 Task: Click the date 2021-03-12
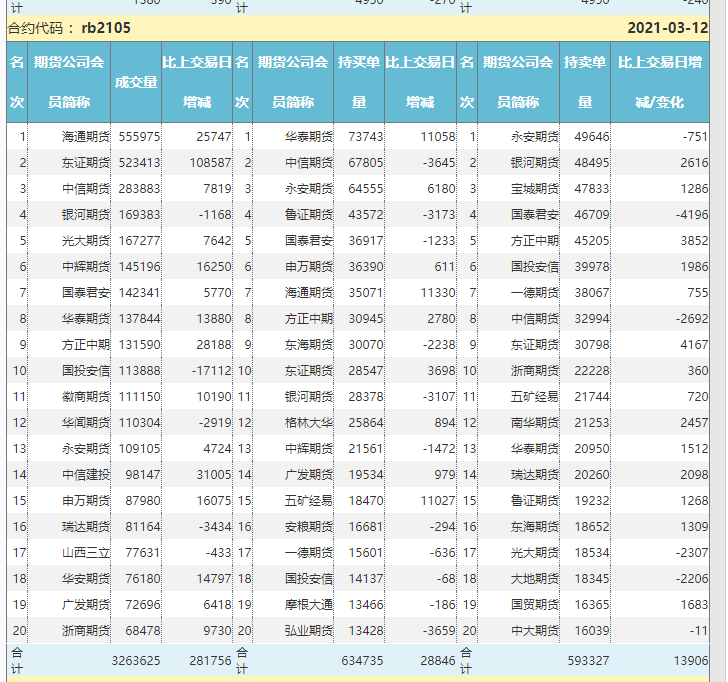click(668, 28)
